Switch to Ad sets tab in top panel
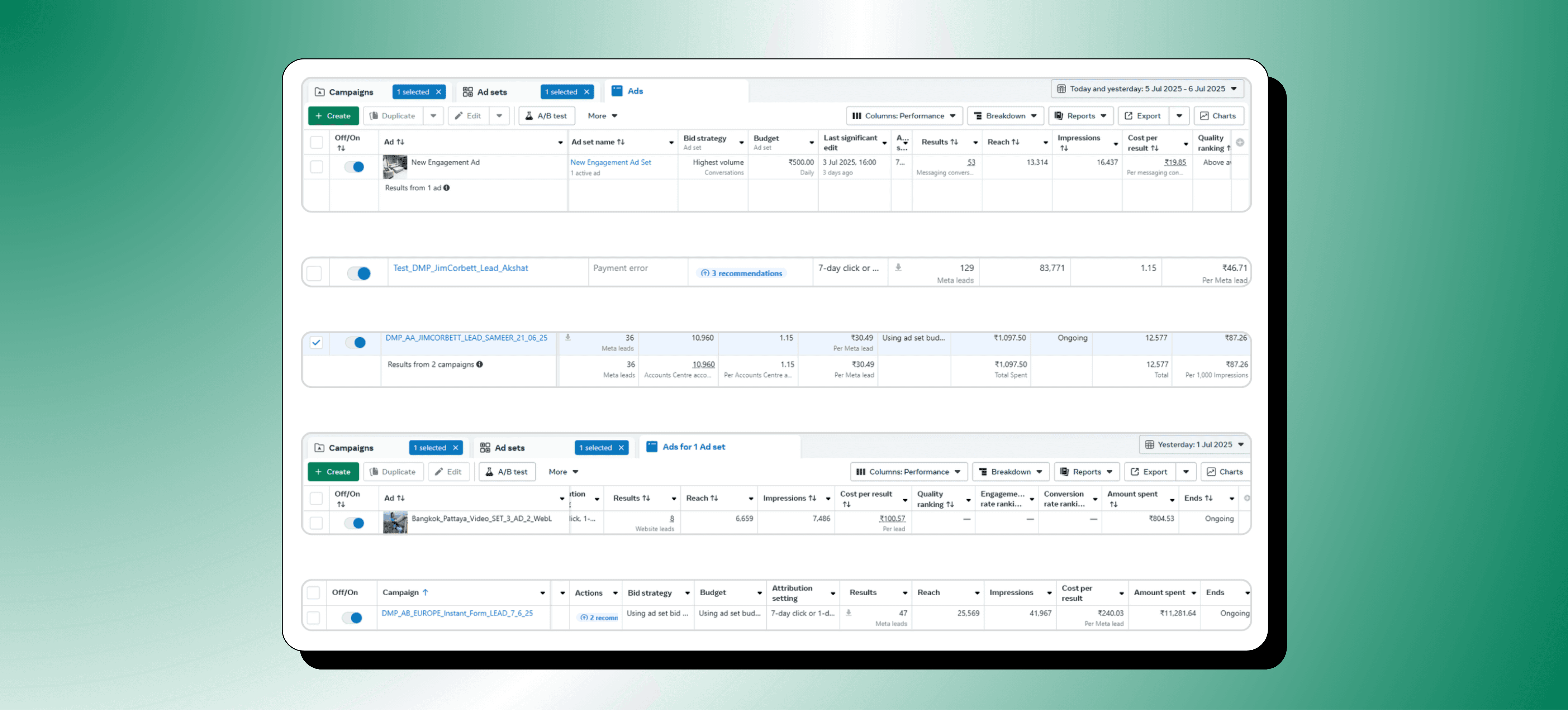The height and width of the screenshot is (710, 1568). (485, 92)
